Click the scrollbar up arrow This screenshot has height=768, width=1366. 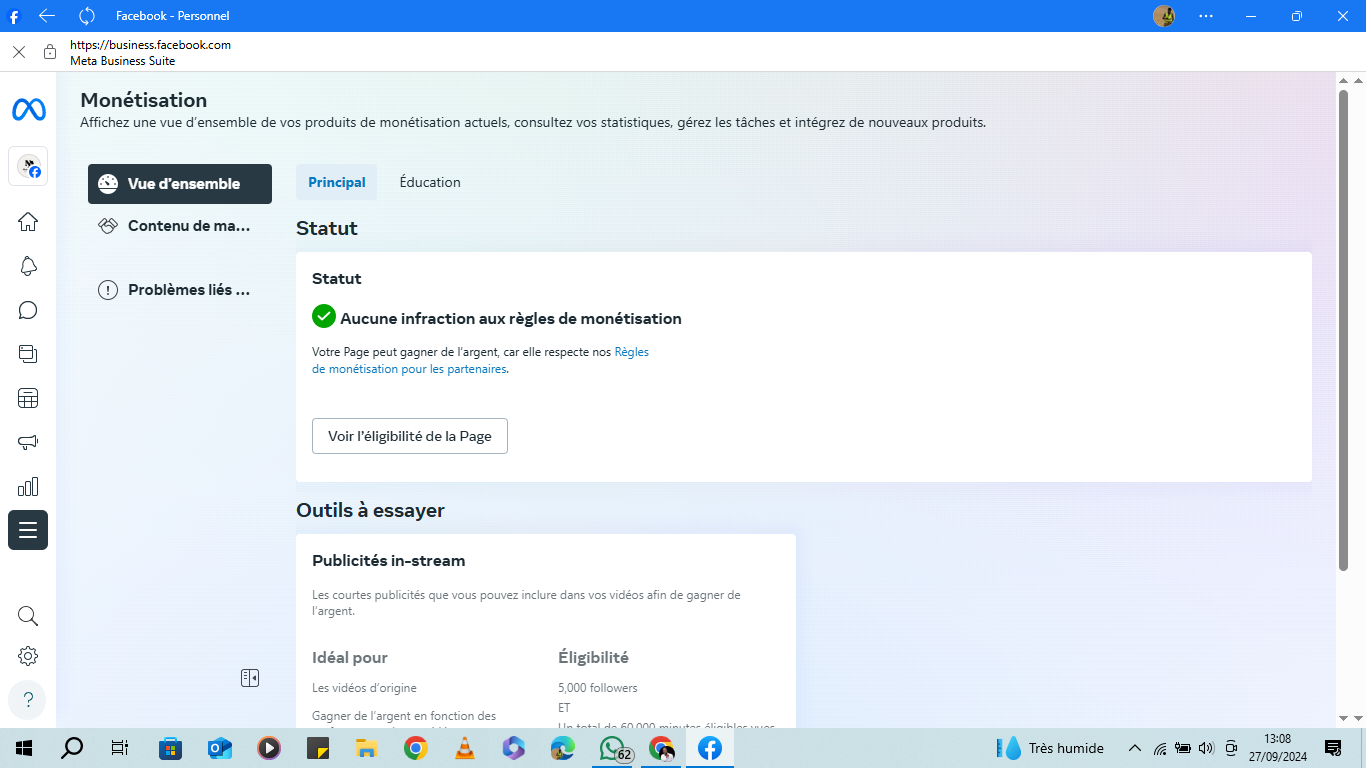pyautogui.click(x=1343, y=80)
